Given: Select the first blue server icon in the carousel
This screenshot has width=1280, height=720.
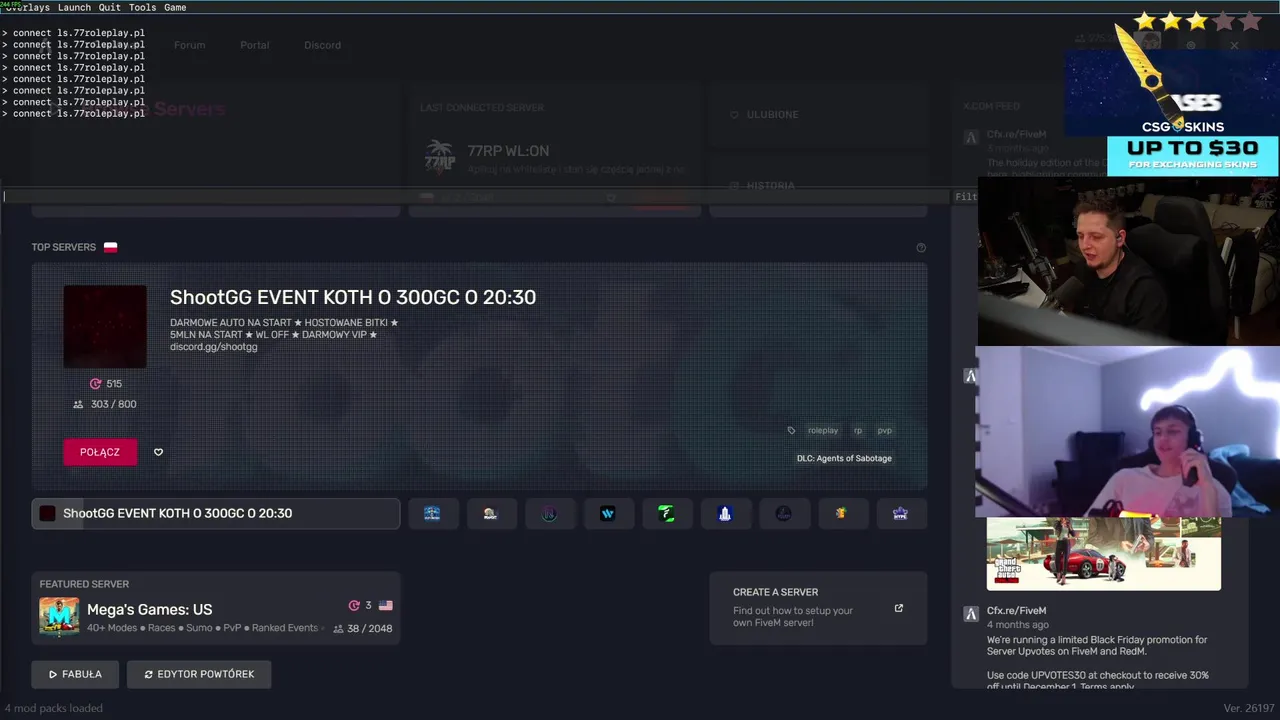Looking at the screenshot, I should tap(432, 513).
